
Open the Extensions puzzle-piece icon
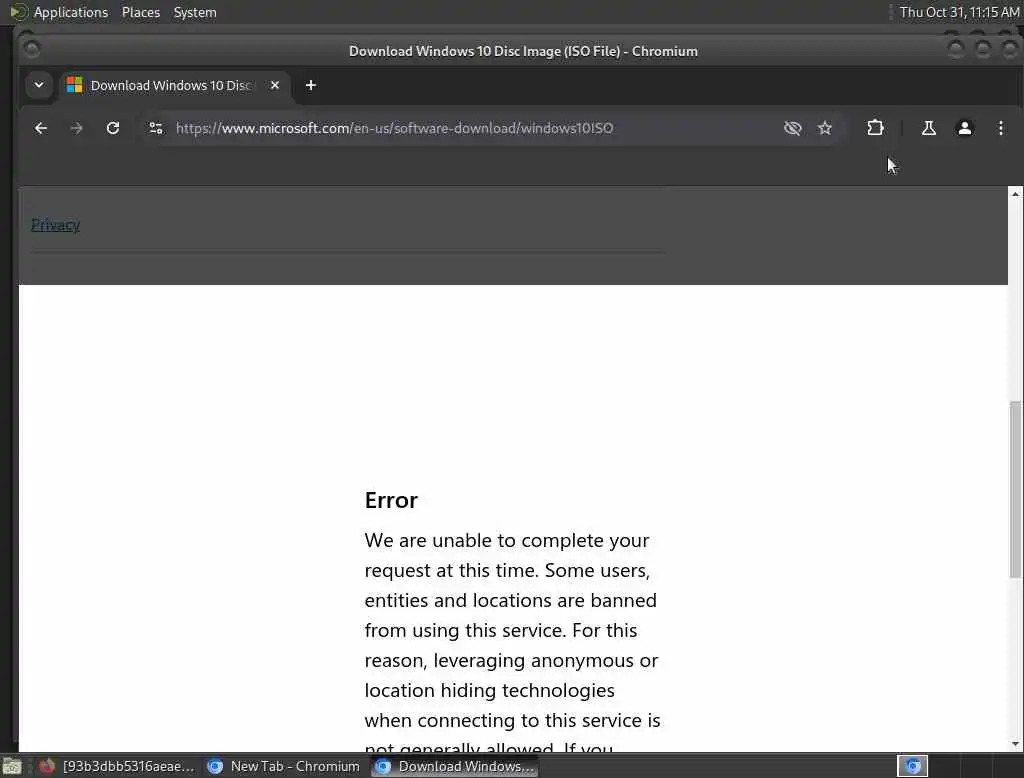click(875, 128)
